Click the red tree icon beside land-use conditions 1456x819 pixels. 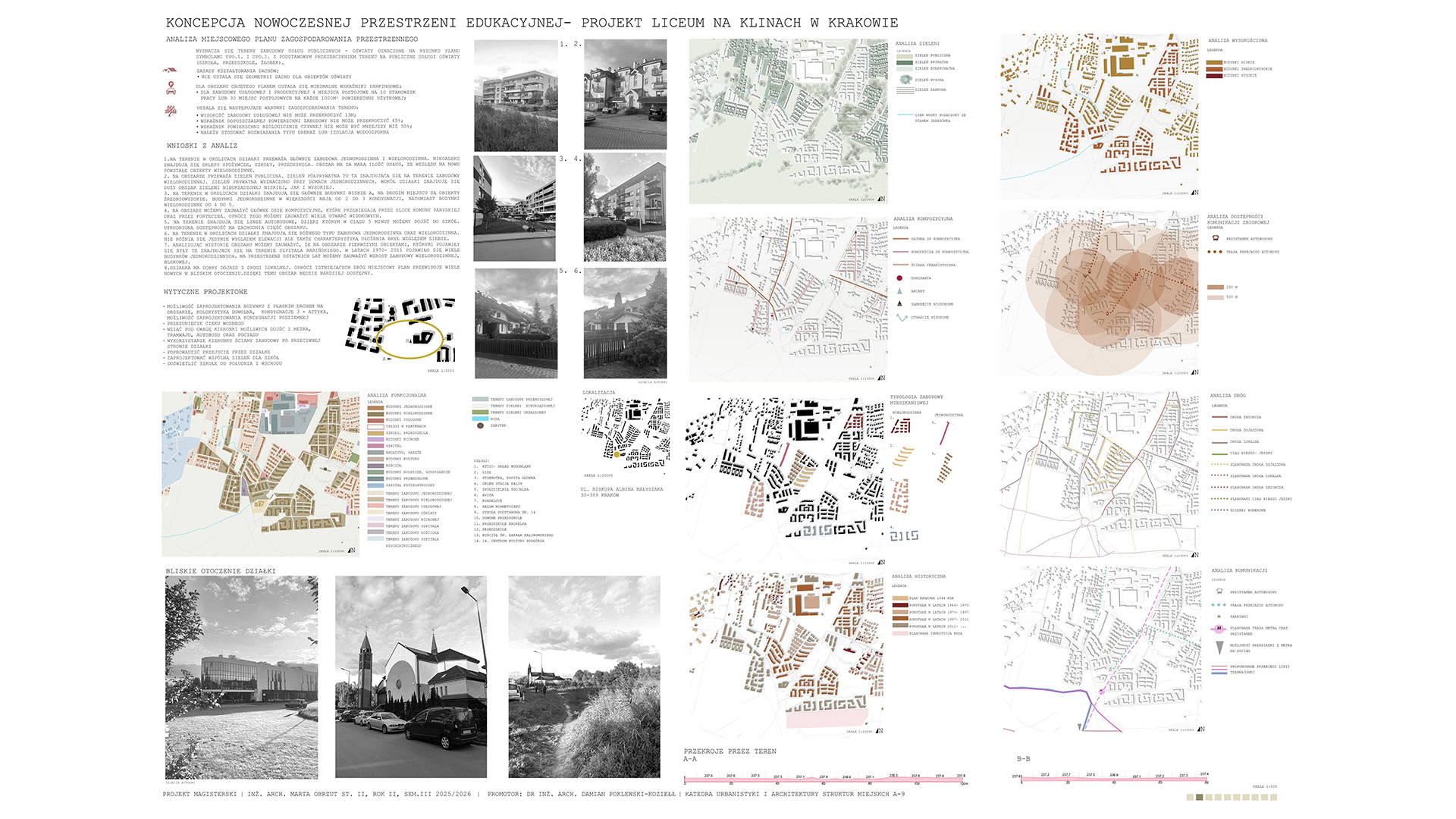(171, 111)
